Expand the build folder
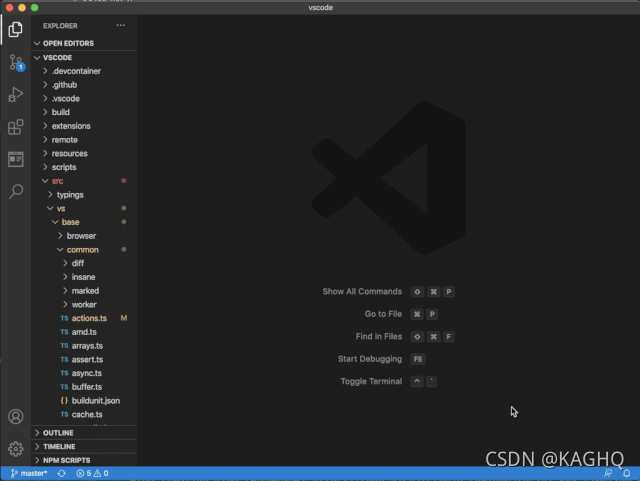The height and width of the screenshot is (481, 640). (84, 112)
